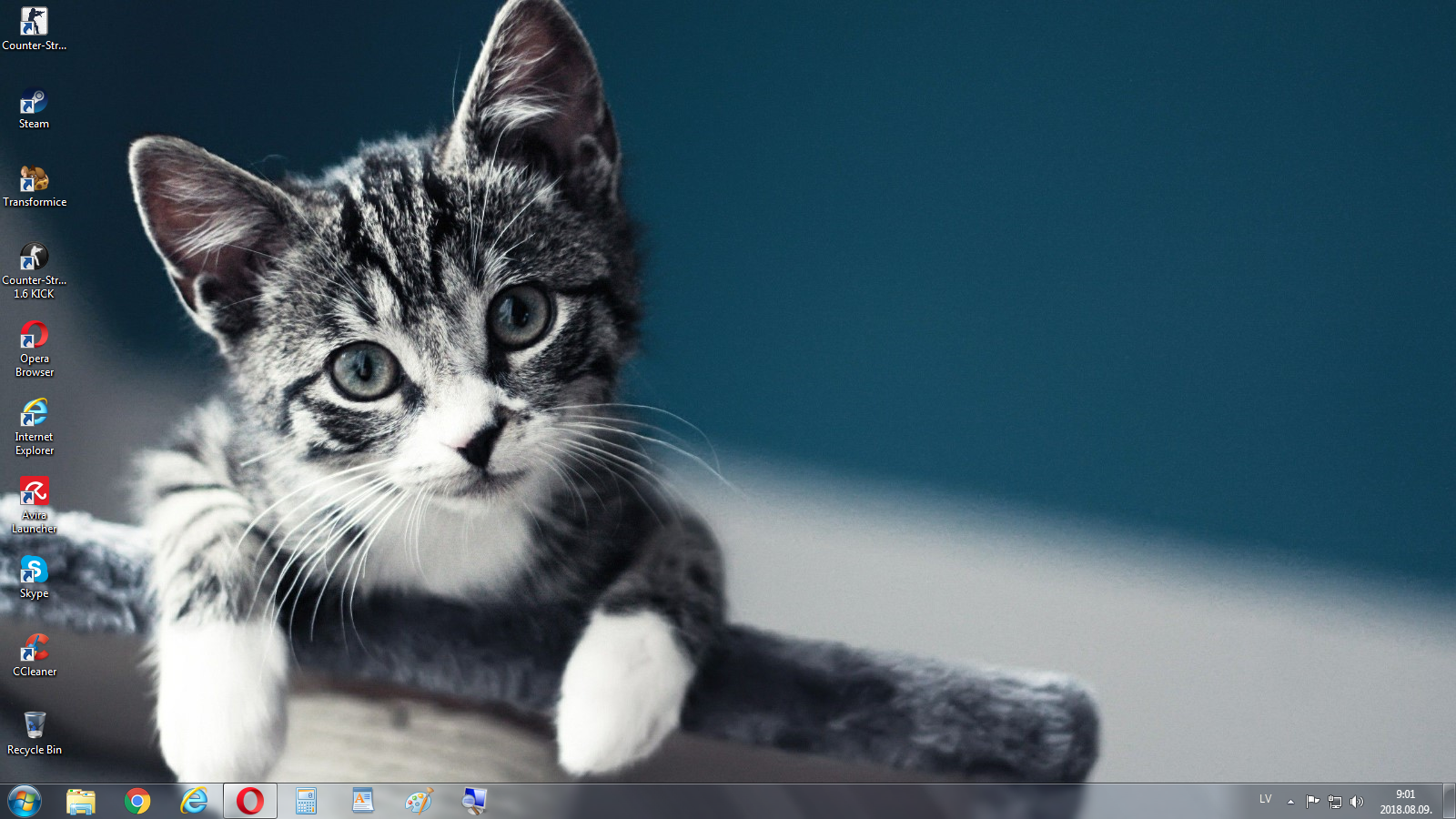
Task: Select the CCleaner desktop shortcut
Action: pos(35,656)
